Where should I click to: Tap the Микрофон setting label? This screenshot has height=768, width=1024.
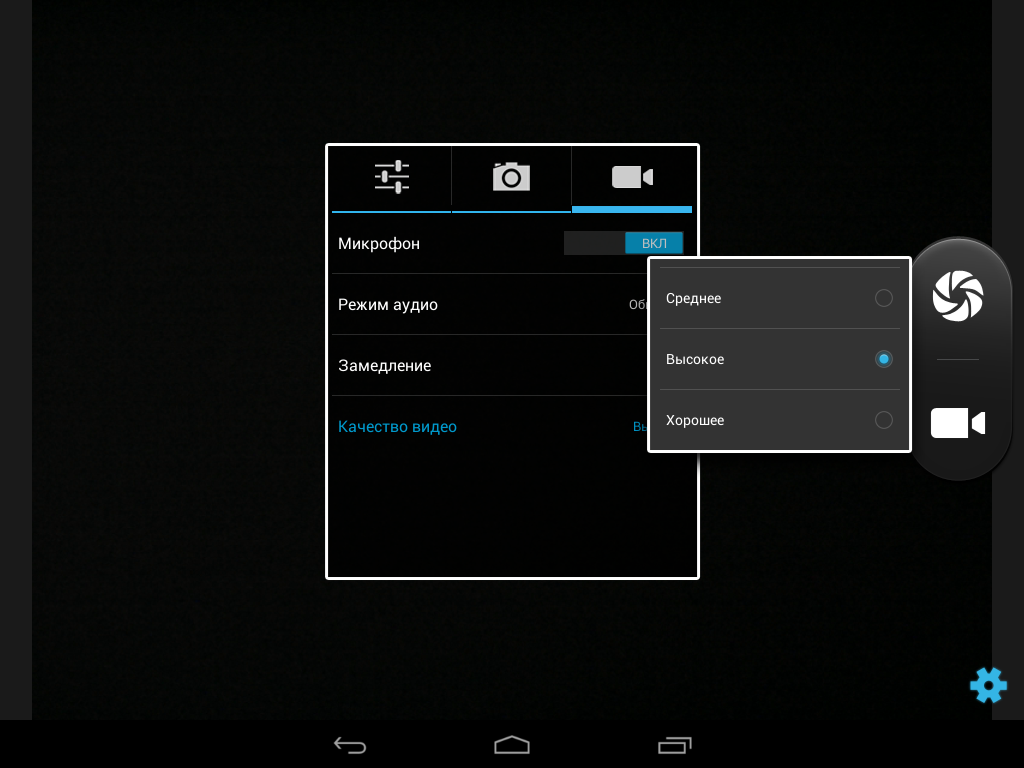(379, 244)
